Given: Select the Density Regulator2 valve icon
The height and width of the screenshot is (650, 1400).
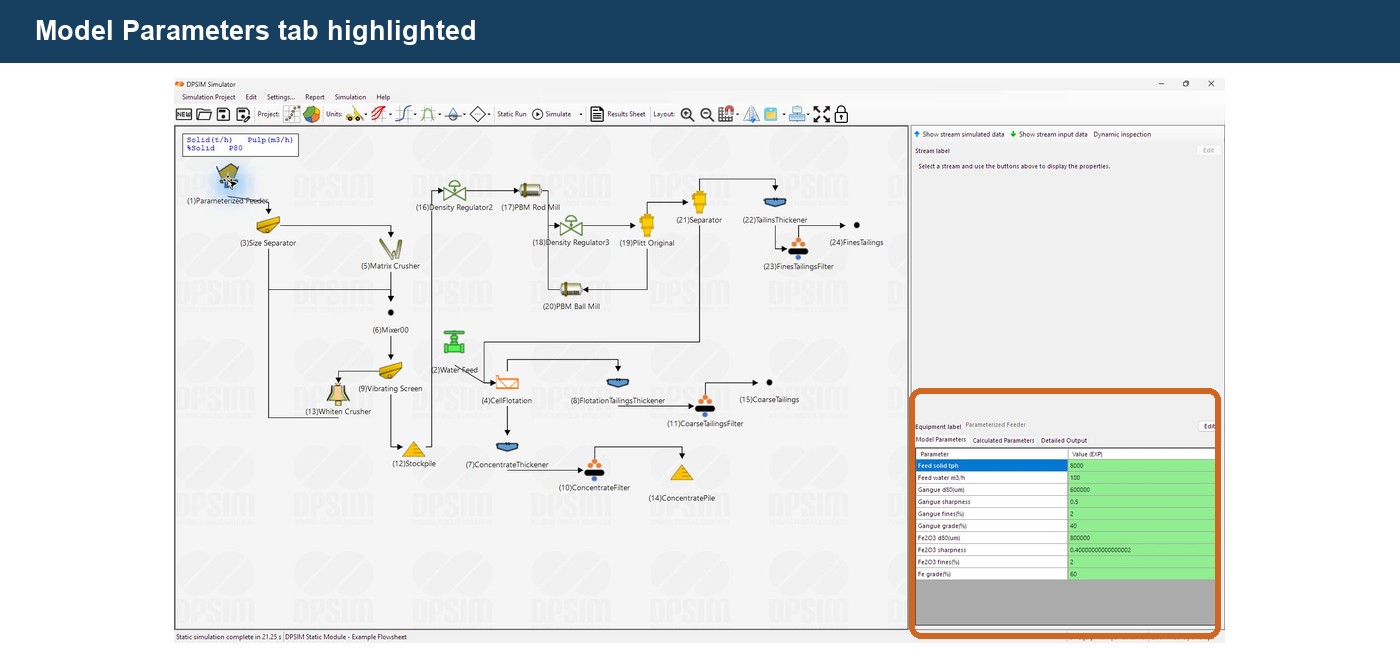Looking at the screenshot, I should coord(454,190).
